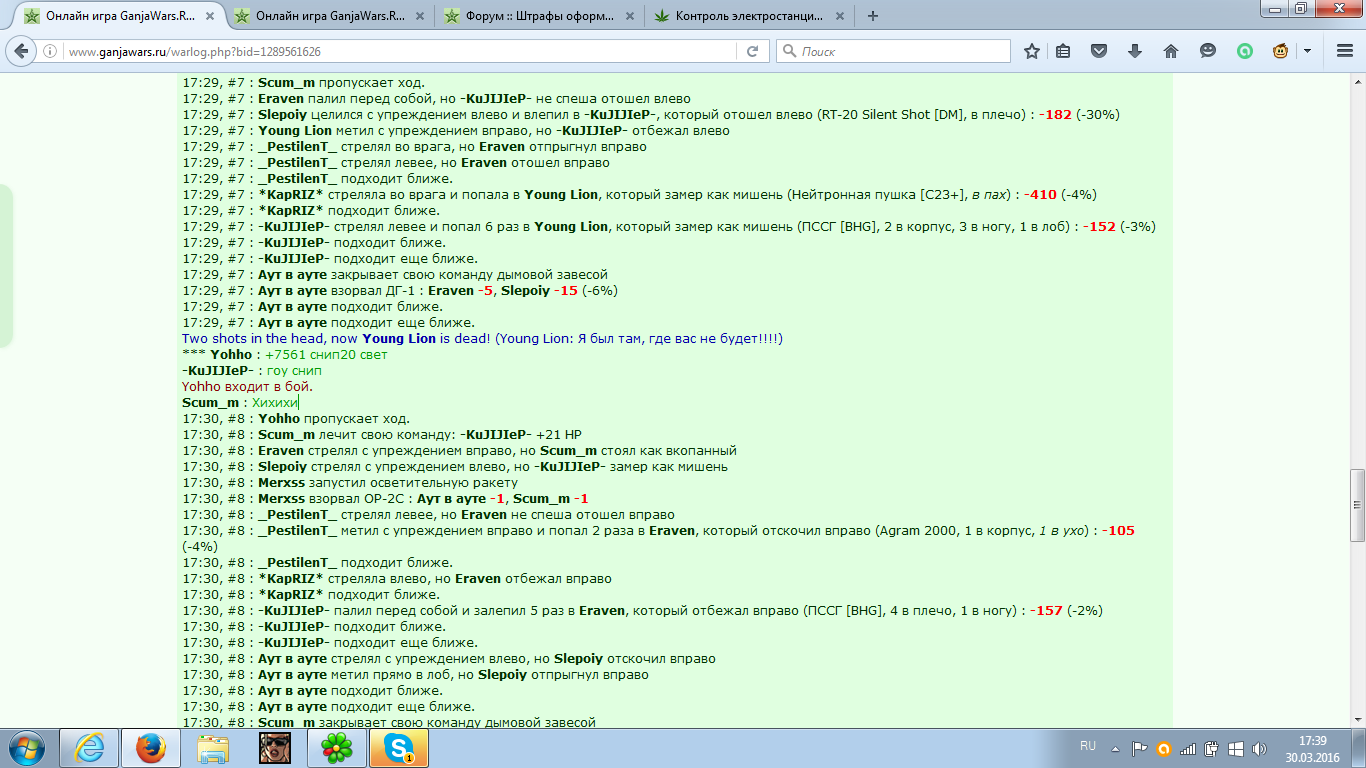This screenshot has height=768, width=1366.
Task: Expand the address bar history dropdown
Action: coord(725,51)
